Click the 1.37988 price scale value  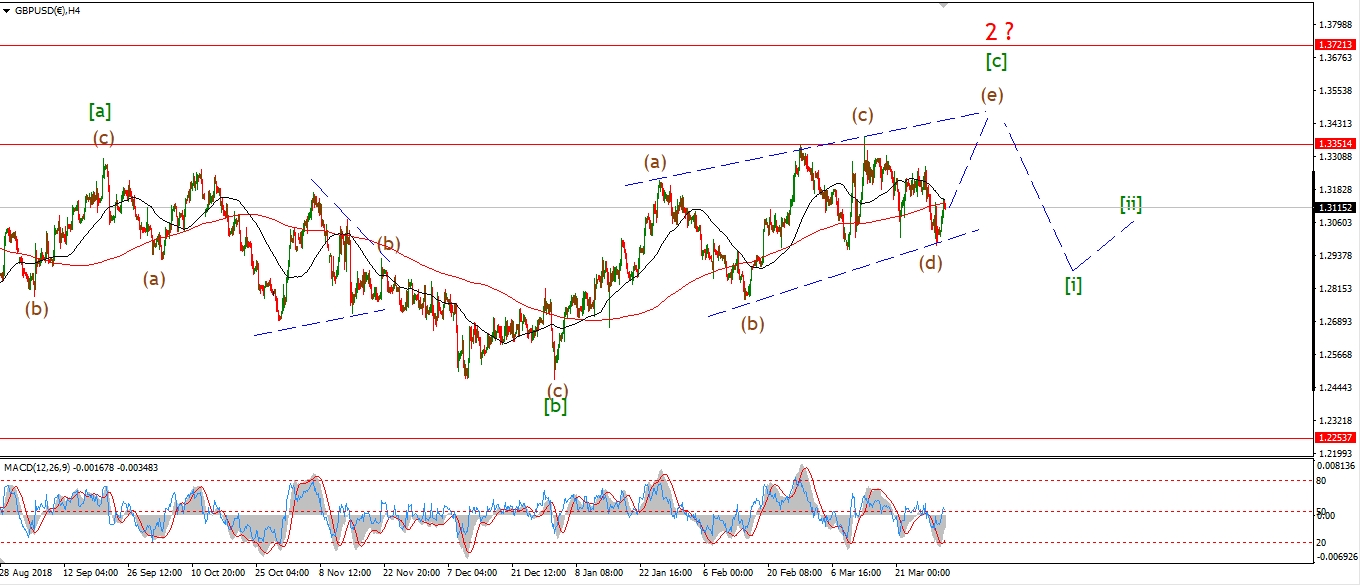(x=1334, y=24)
